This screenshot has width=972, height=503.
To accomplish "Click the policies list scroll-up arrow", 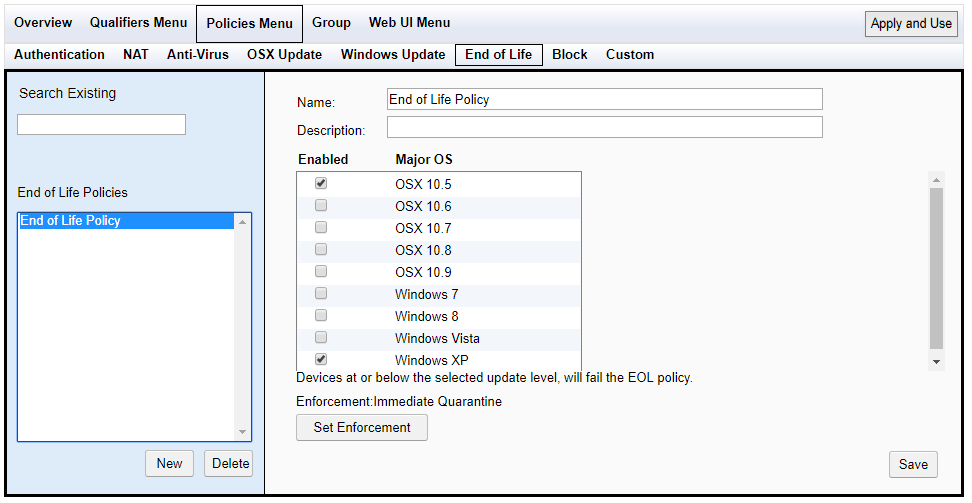I will coord(242,222).
